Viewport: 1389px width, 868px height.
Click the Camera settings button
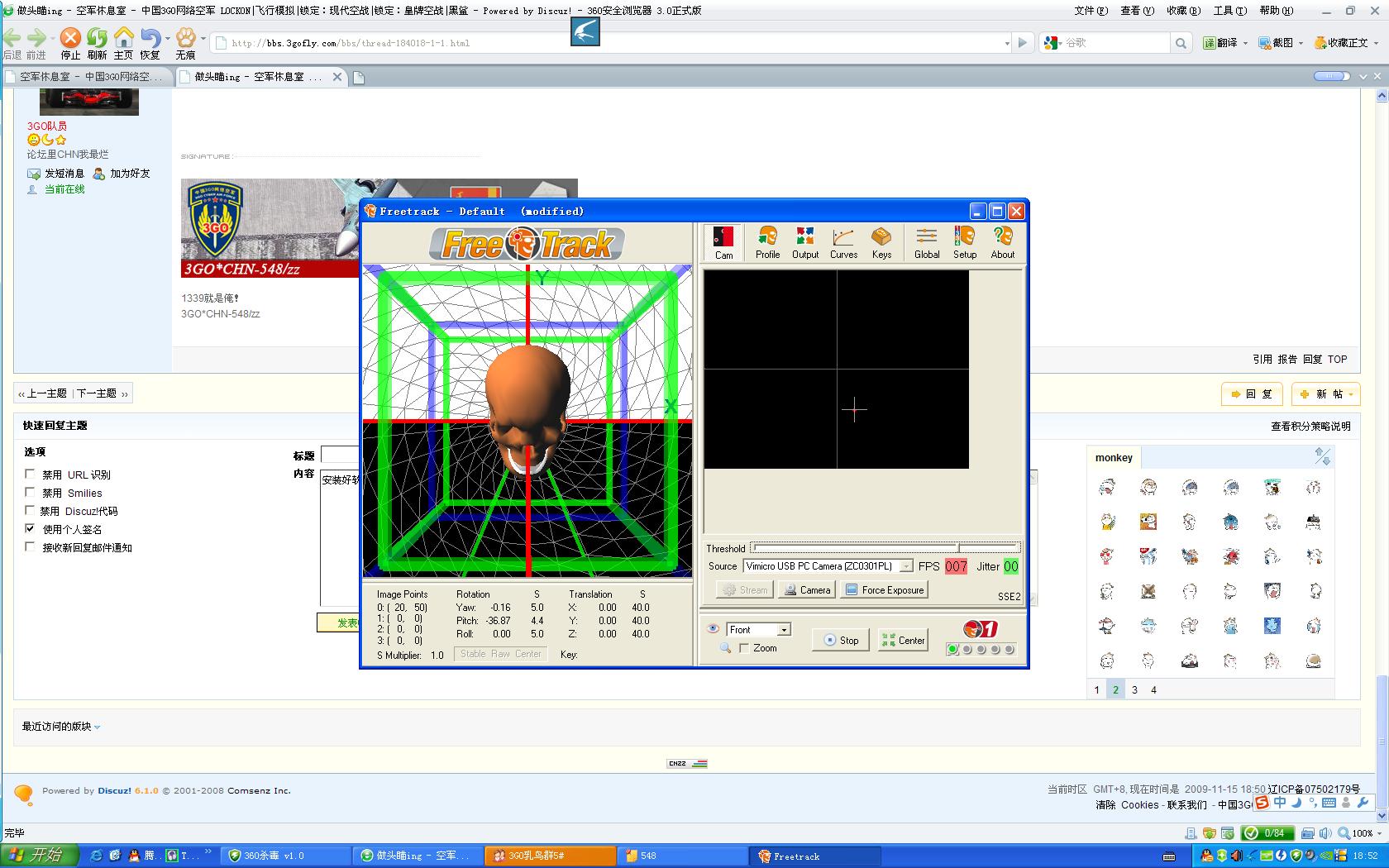click(807, 589)
